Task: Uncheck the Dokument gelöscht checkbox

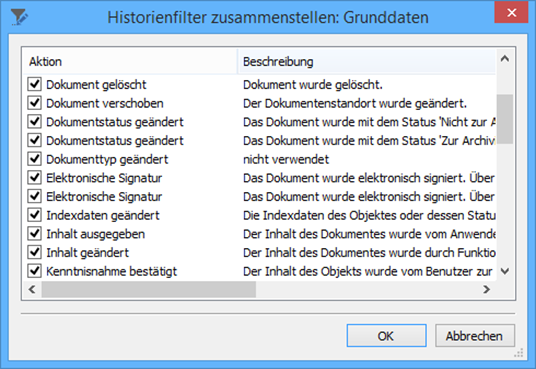Action: [35, 84]
